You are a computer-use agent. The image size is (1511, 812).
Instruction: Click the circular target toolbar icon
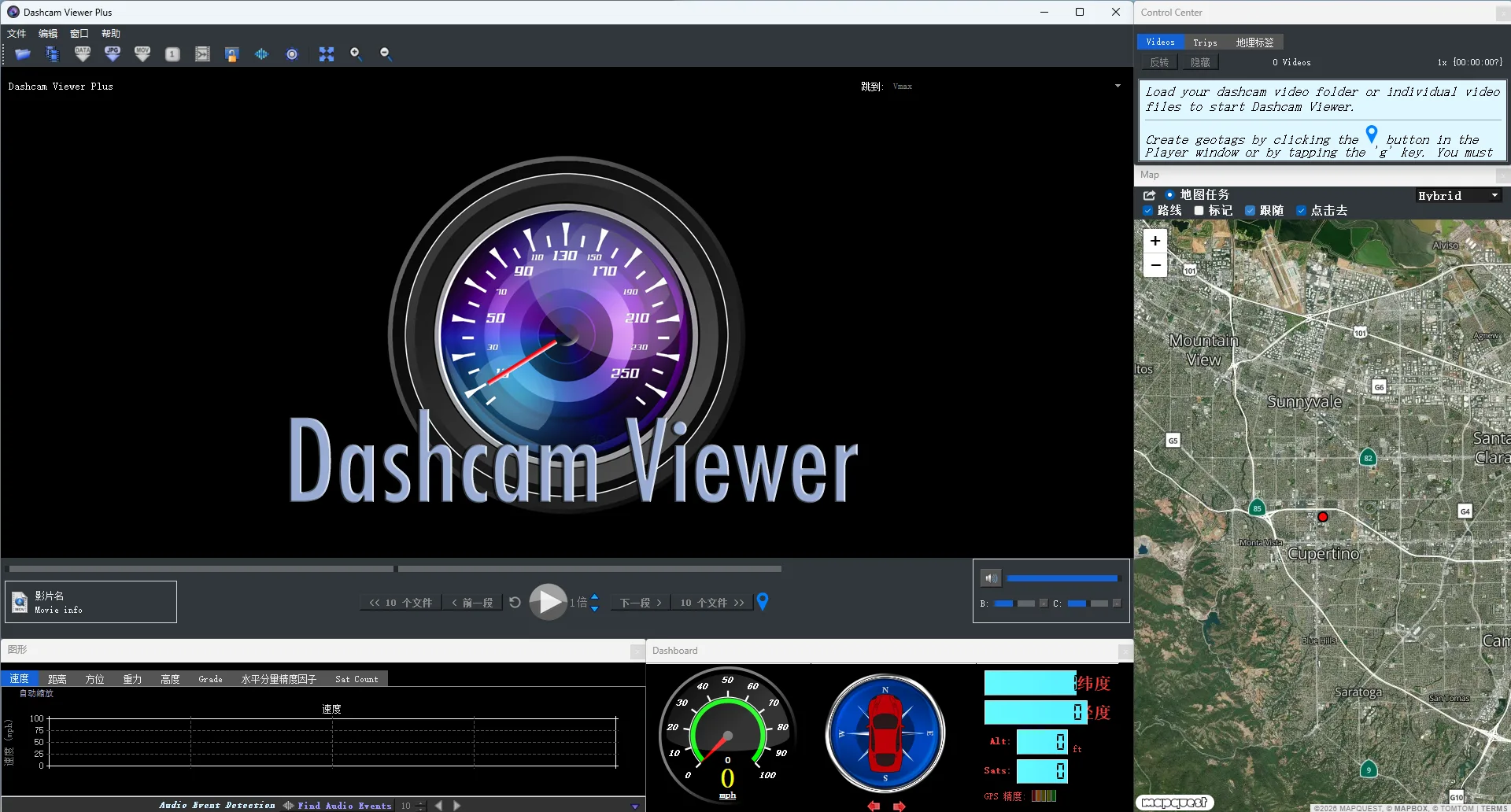pos(292,54)
